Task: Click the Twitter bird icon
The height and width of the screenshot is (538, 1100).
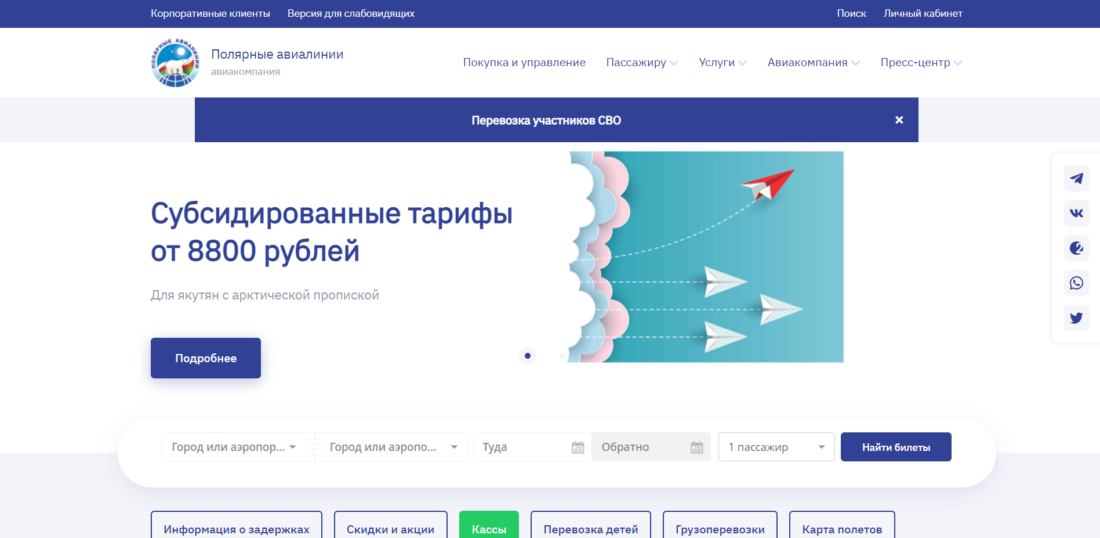Action: (1076, 318)
